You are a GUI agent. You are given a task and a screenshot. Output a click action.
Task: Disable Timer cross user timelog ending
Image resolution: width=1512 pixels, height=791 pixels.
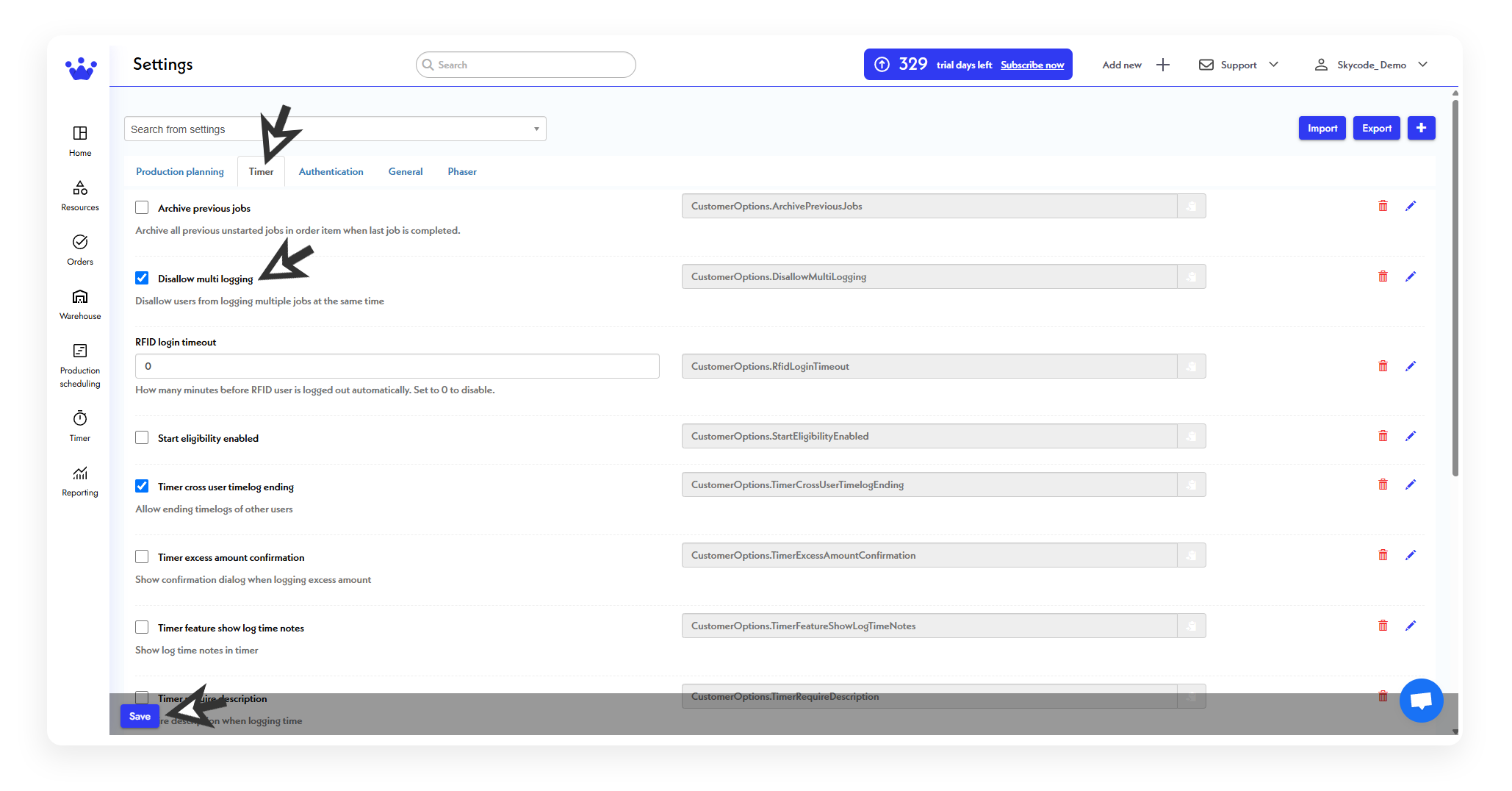142,485
